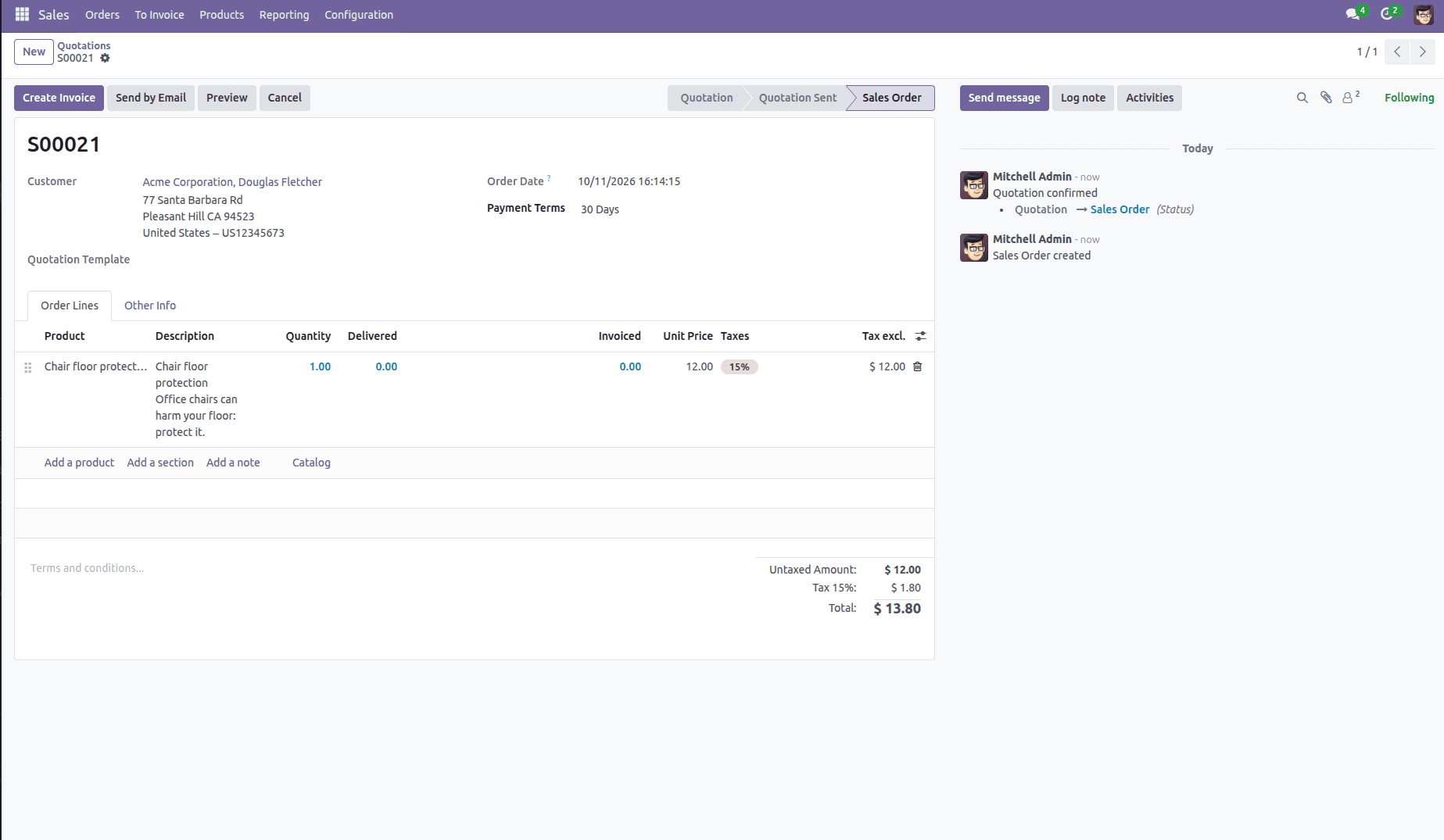This screenshot has height=840, width=1444.
Task: Open the Configuration menu
Action: point(359,15)
